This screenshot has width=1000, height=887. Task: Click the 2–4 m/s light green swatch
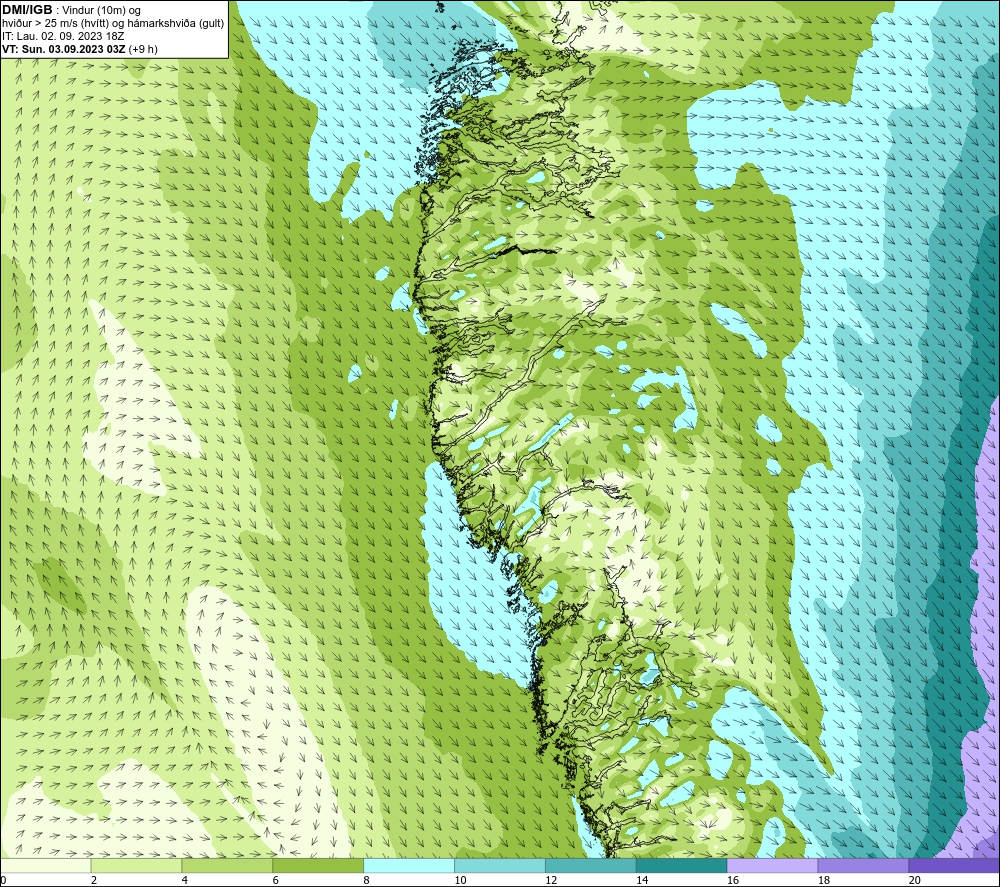pos(136,866)
